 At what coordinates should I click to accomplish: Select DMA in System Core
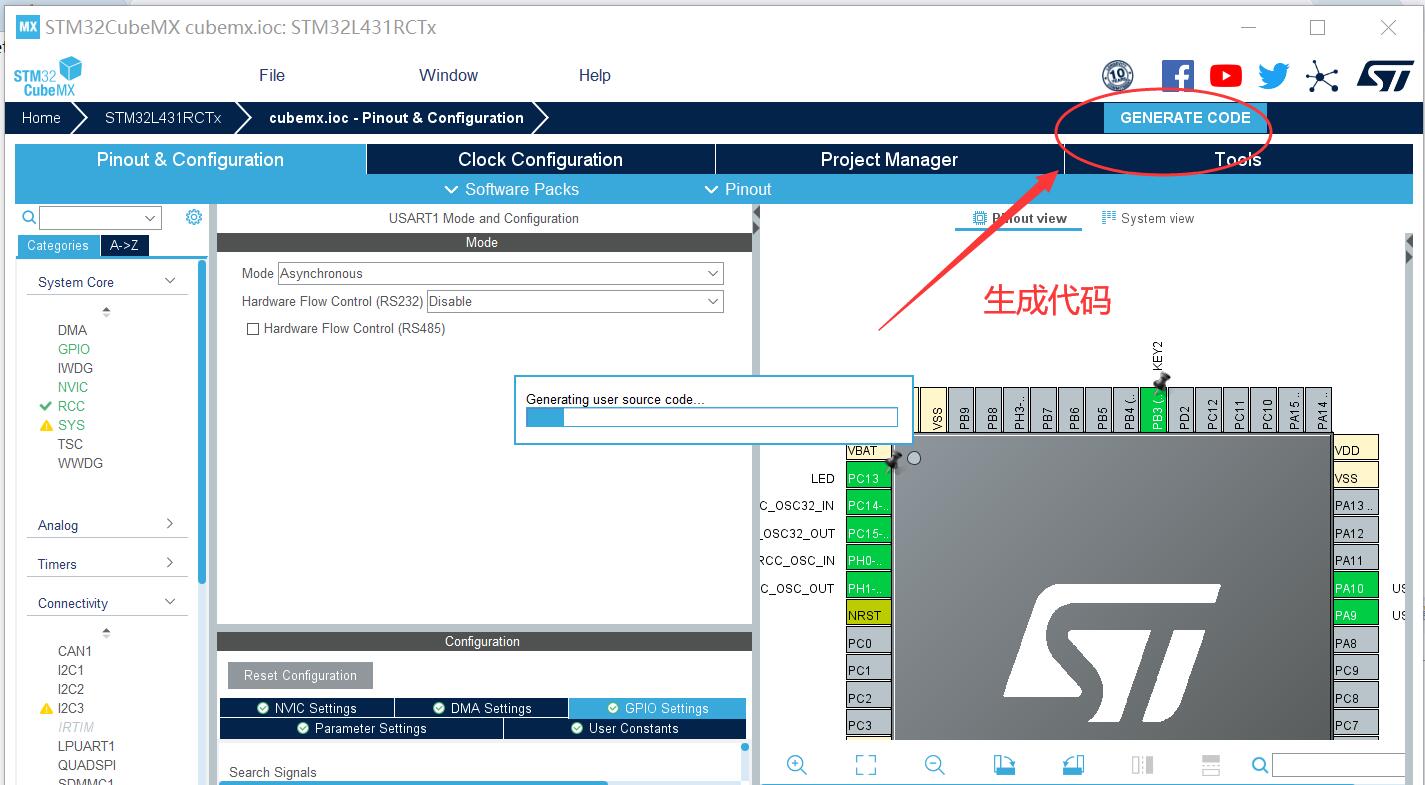72,330
